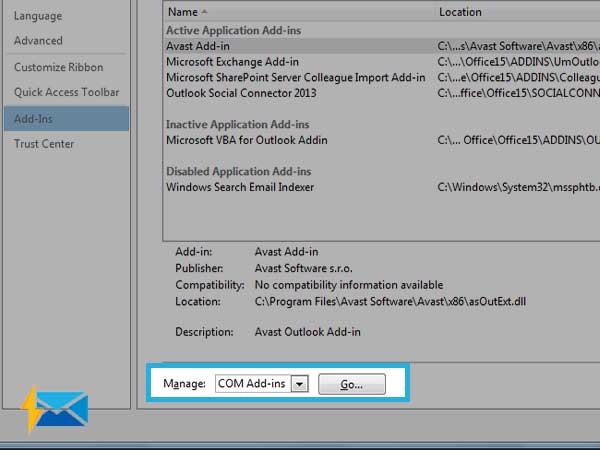The image size is (600, 450).
Task: Click the Avast Outlook Add-in description text
Action: tap(307, 332)
